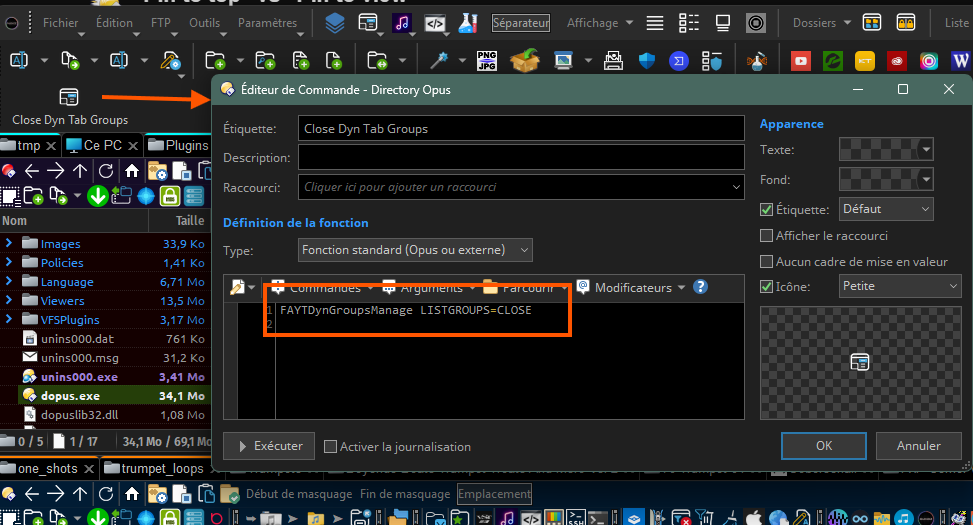Image resolution: width=973 pixels, height=525 pixels.
Task: Click the Annuler button
Action: click(918, 446)
